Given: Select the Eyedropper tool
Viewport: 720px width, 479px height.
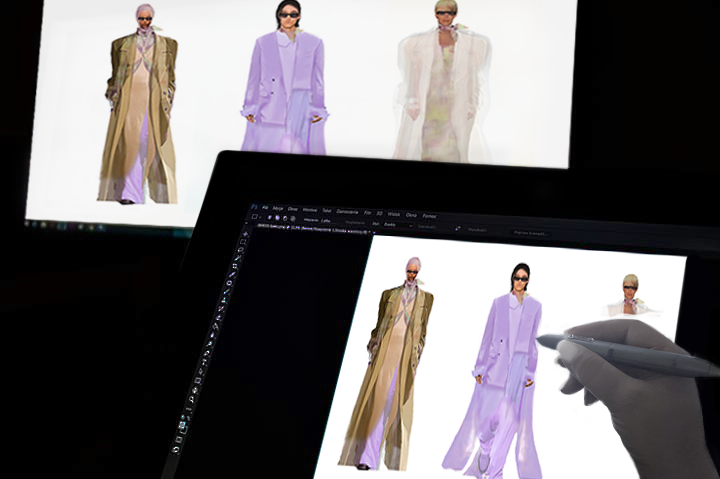Looking at the screenshot, I should click(232, 274).
